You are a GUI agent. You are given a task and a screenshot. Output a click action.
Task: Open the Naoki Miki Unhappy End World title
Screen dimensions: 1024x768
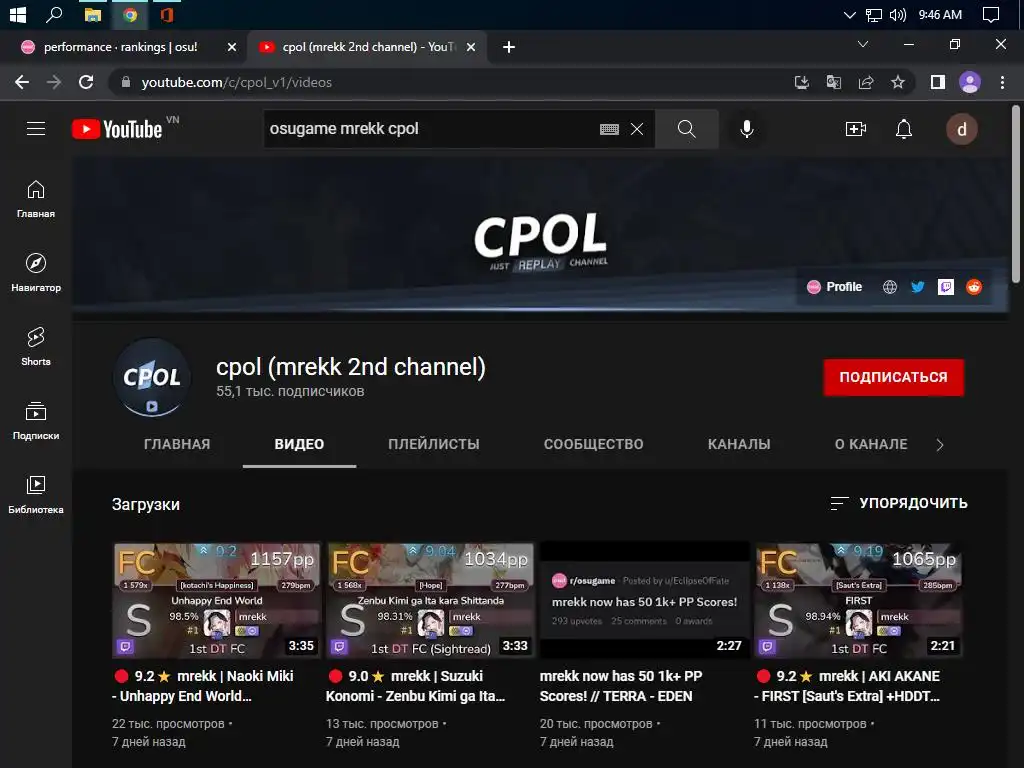(204, 686)
